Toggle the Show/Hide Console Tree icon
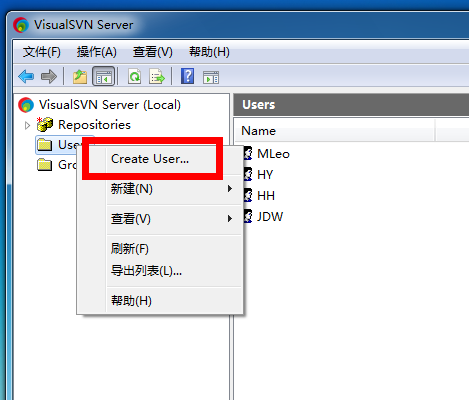 pos(103,76)
